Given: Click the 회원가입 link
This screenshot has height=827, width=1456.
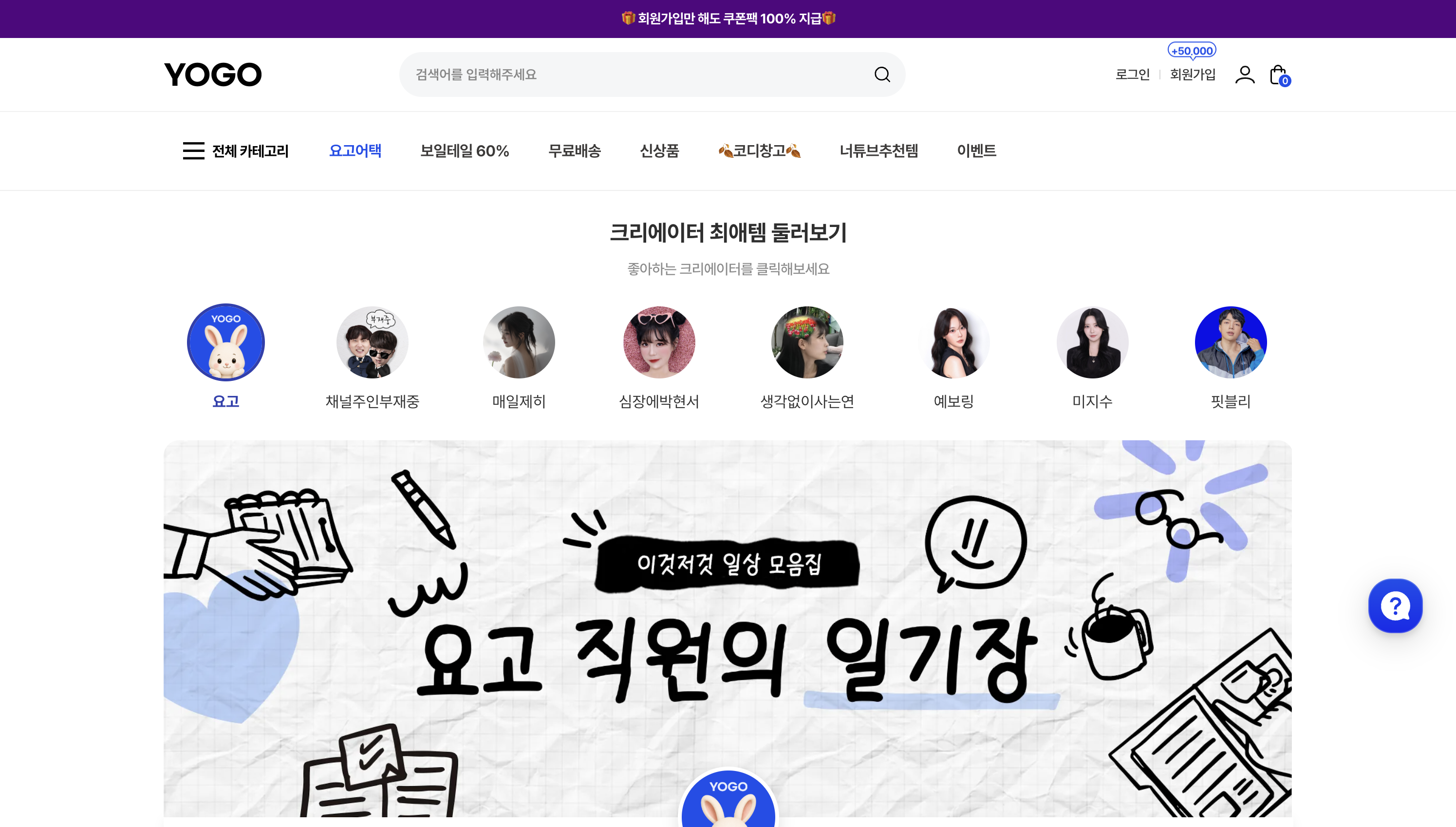Looking at the screenshot, I should 1193,75.
